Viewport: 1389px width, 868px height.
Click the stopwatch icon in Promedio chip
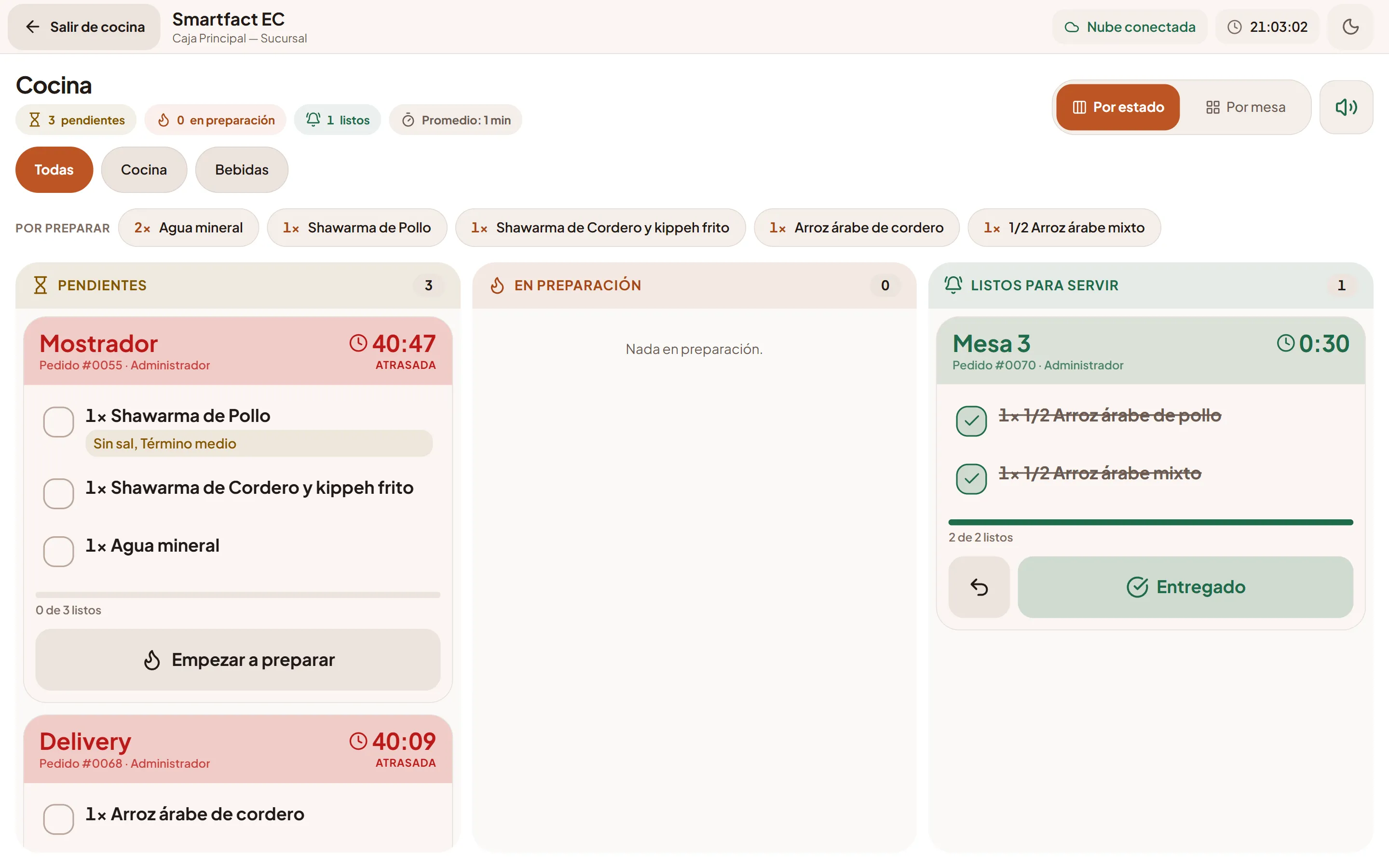pos(408,120)
